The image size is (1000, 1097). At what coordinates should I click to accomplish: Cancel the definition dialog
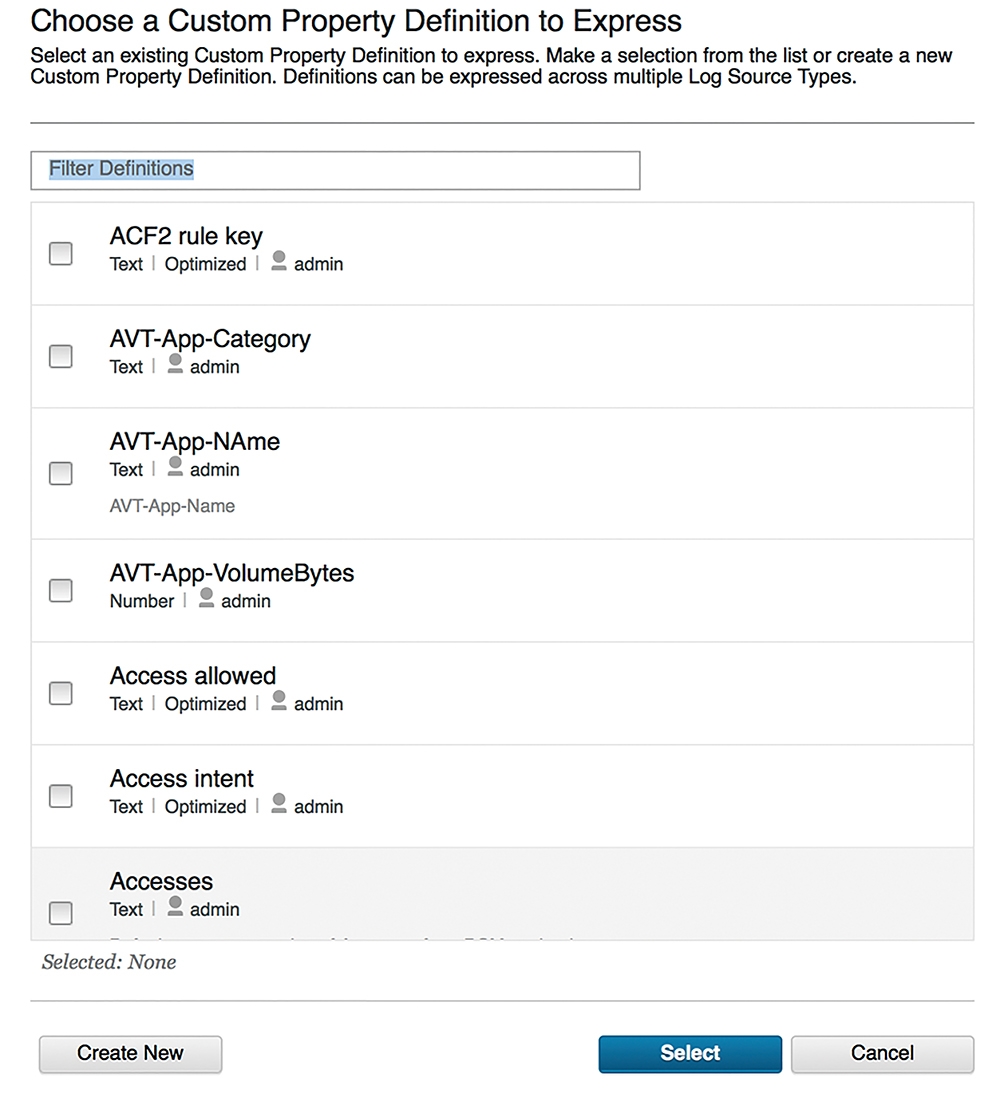(x=882, y=1054)
